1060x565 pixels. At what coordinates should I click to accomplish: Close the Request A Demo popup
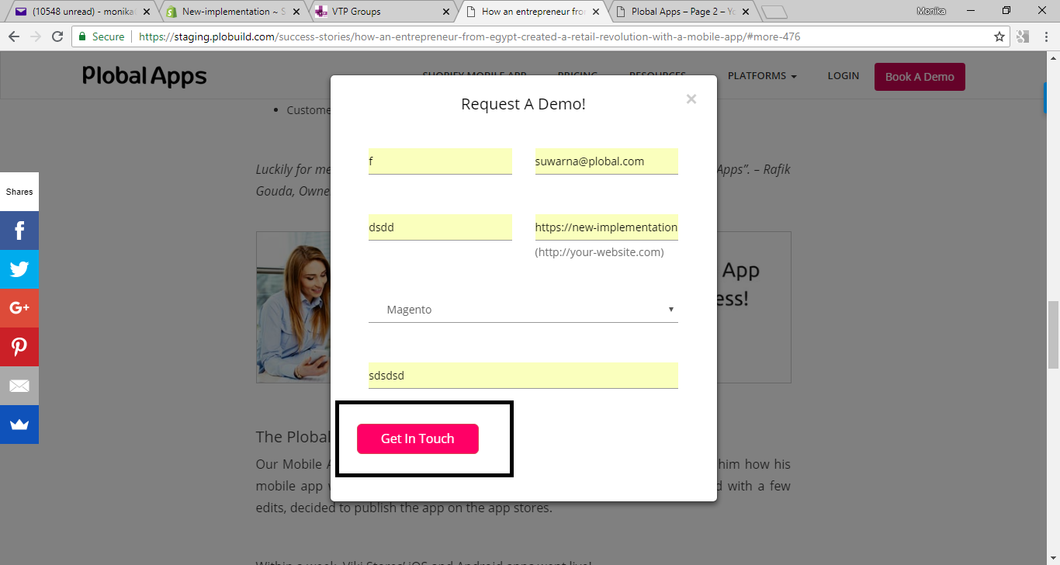691,99
